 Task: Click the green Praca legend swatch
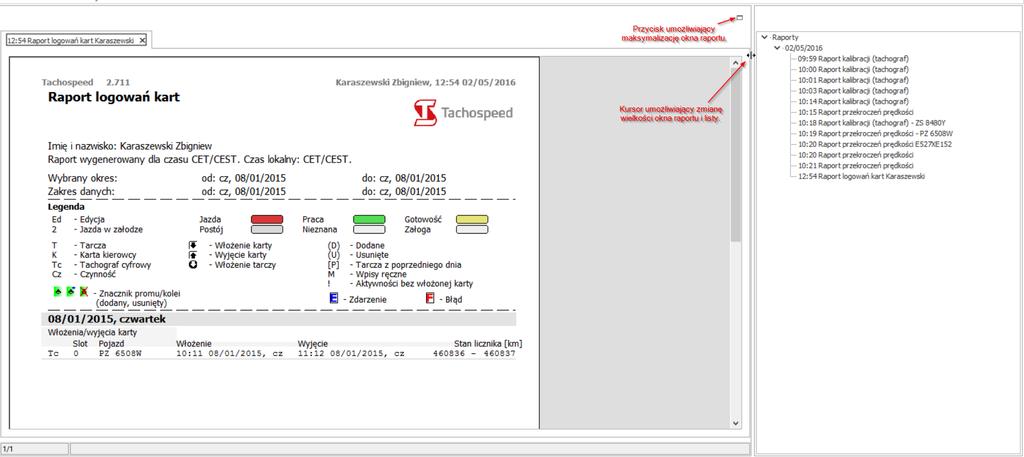[x=369, y=220]
